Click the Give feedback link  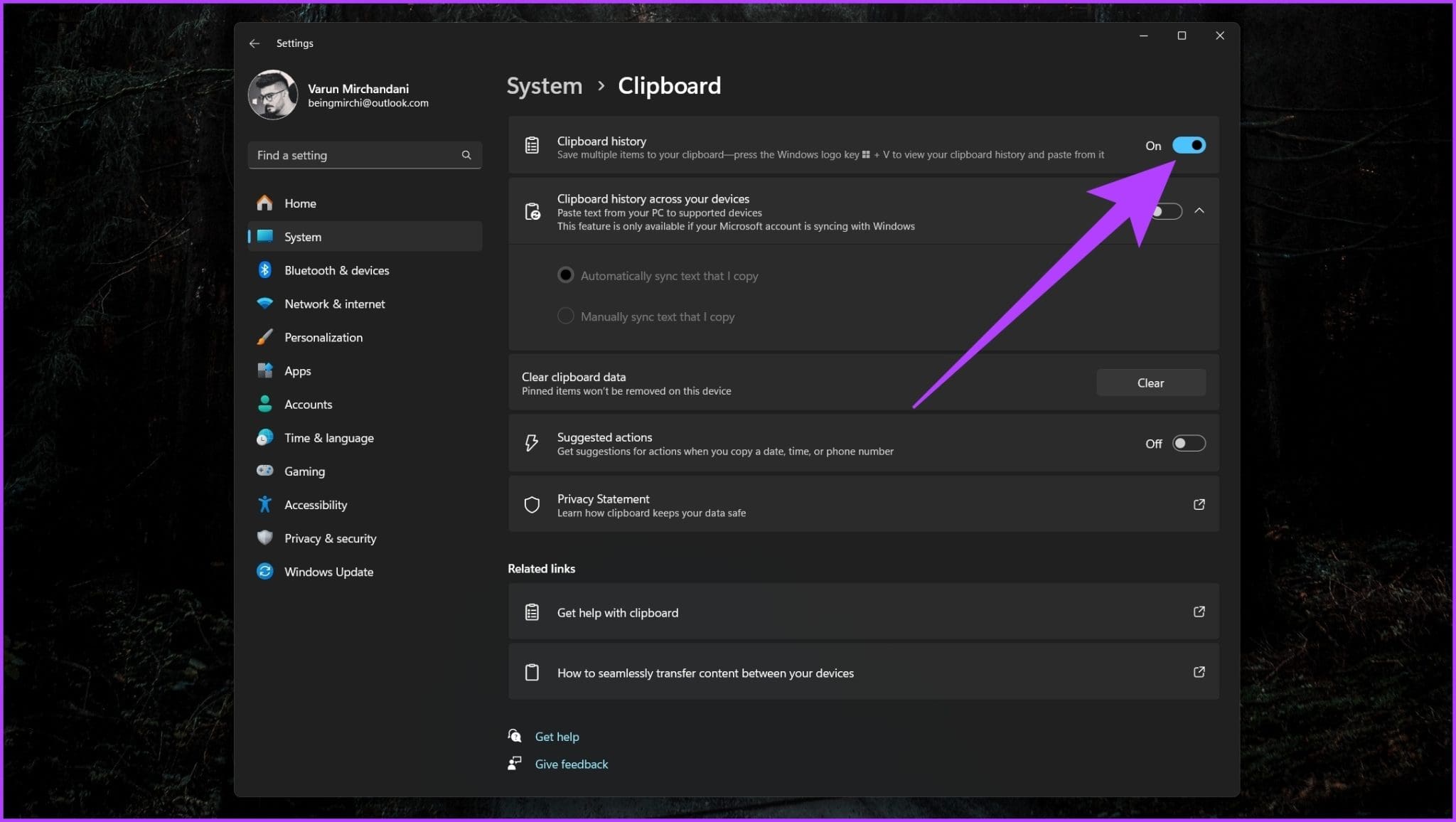(x=571, y=764)
